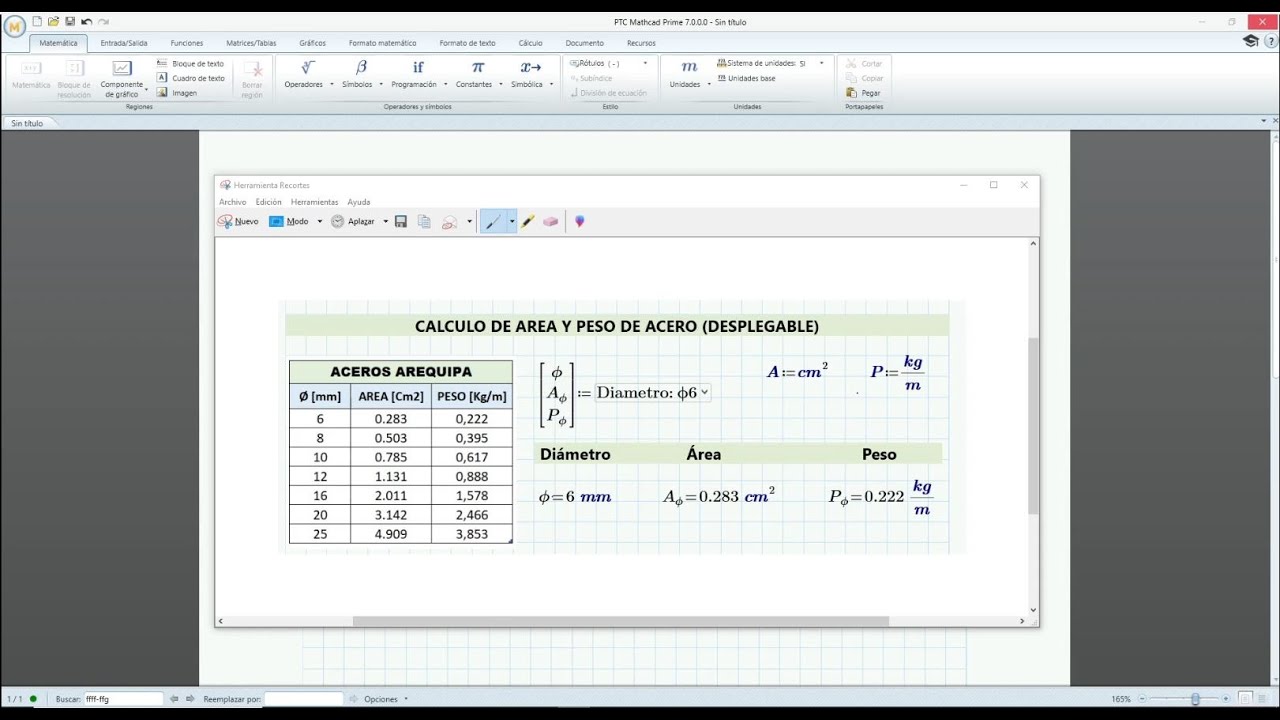Open the Opciones search menu

pos(385,699)
